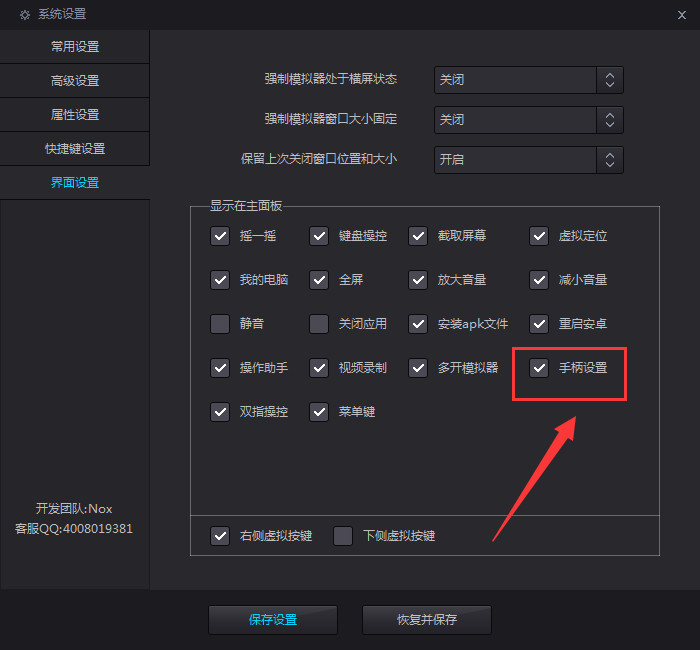Viewport: 700px width, 650px height.
Task: Uncheck 安装apk文件 option
Action: pyautogui.click(x=418, y=324)
